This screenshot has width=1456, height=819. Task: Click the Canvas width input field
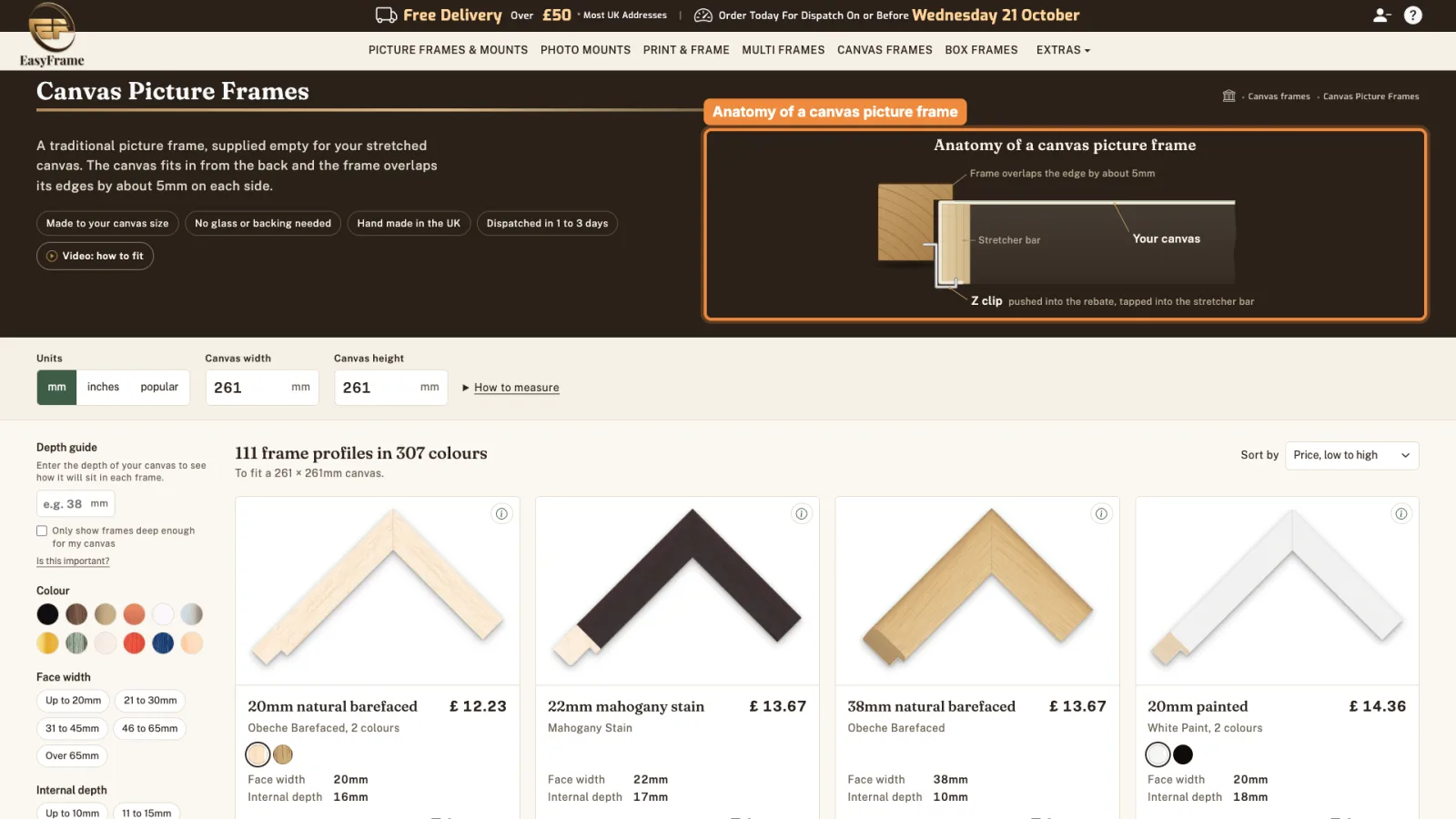pos(262,388)
